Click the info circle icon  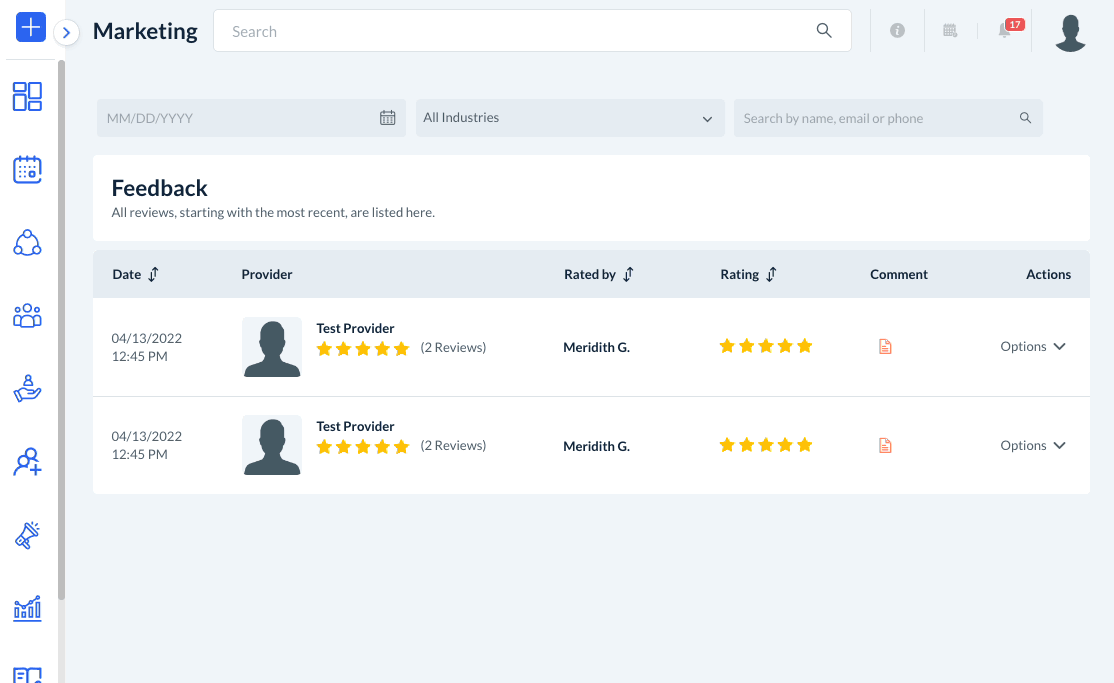(x=897, y=31)
